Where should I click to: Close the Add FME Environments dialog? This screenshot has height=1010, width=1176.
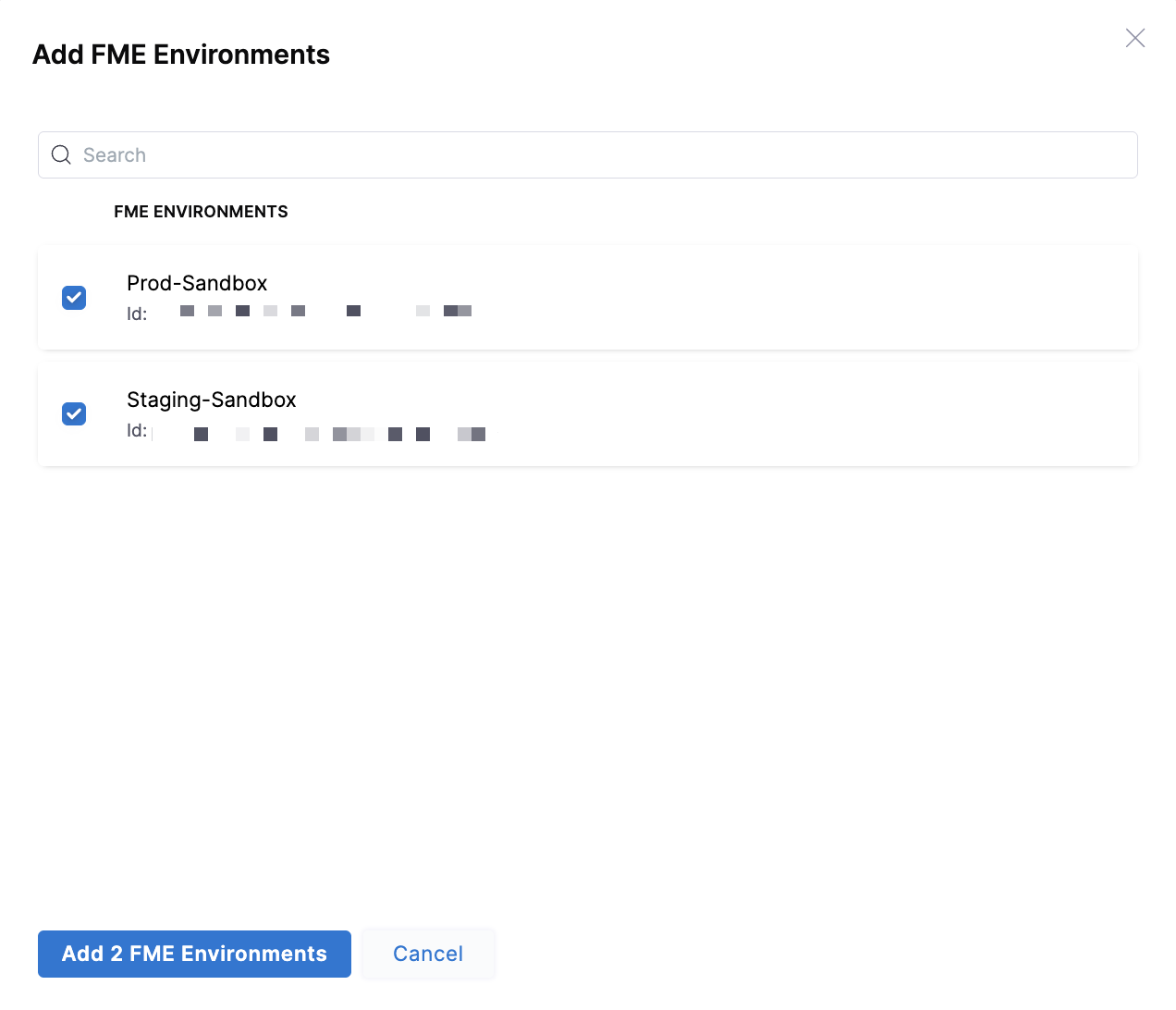[x=1134, y=38]
